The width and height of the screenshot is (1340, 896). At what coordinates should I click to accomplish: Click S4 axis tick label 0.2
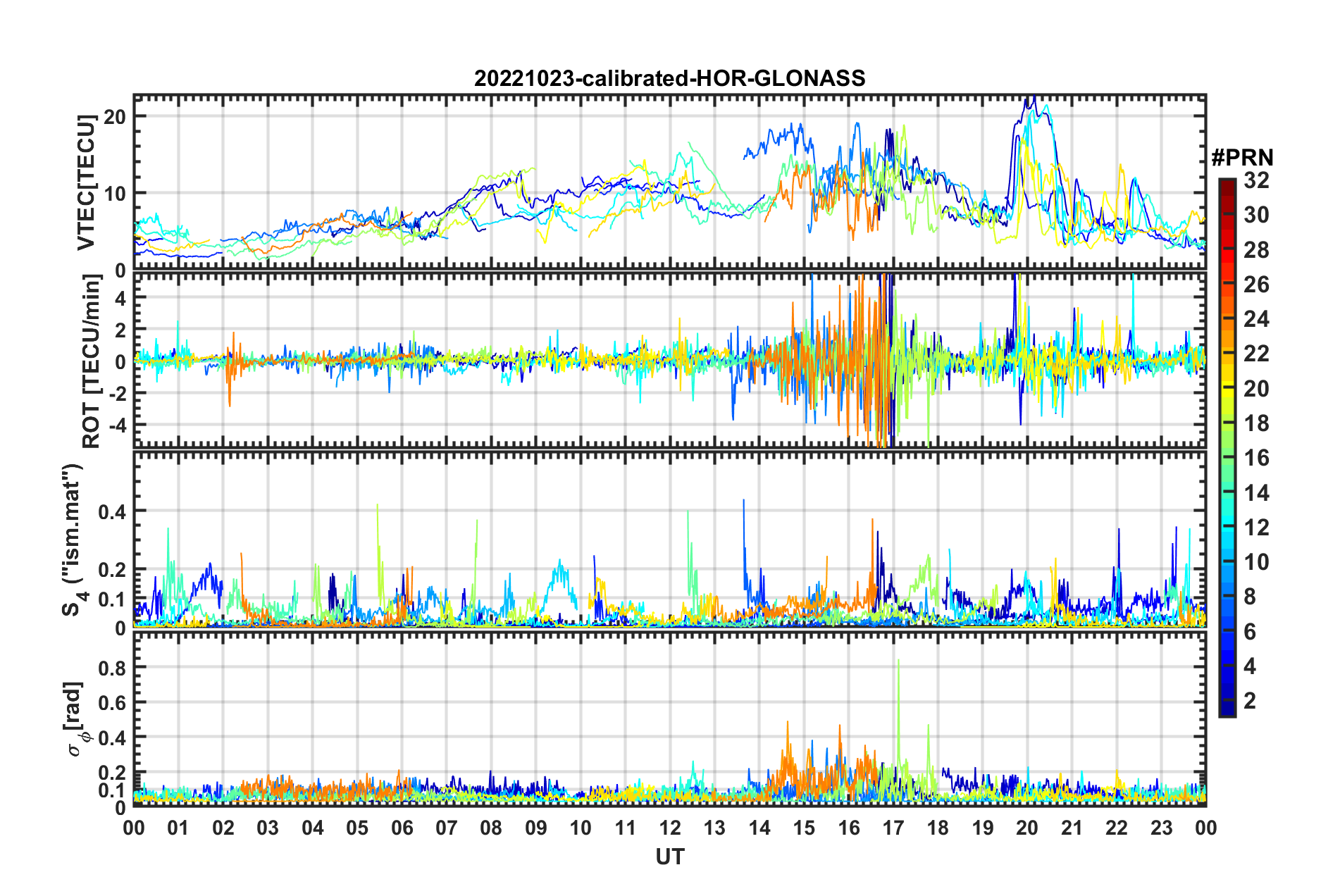113,569
